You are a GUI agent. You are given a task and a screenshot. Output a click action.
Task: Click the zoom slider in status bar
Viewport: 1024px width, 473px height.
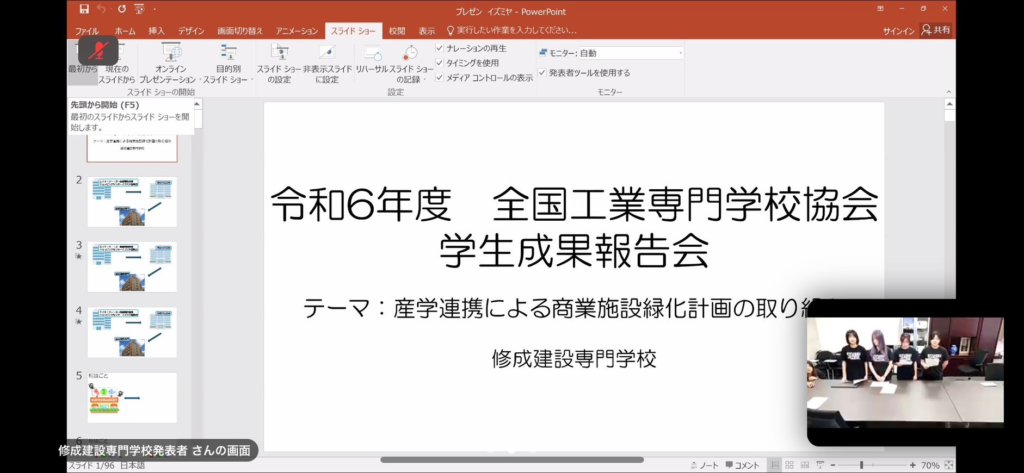click(x=862, y=465)
